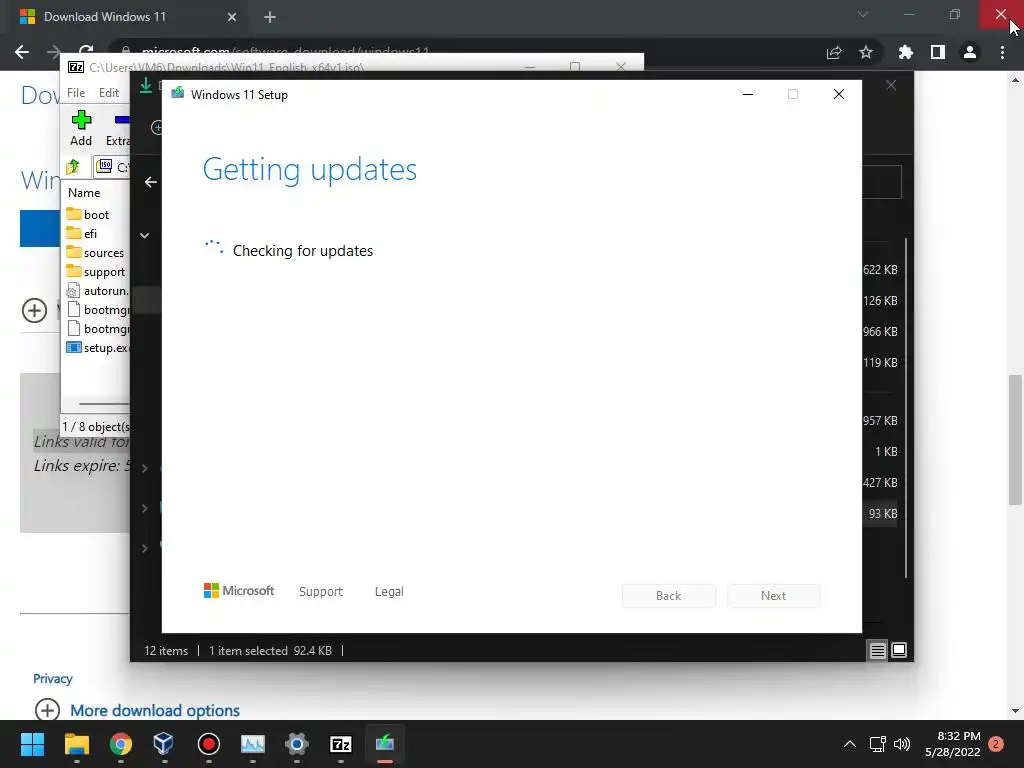The image size is (1024, 768).
Task: Click Legal link in Windows 11 Setup
Action: [389, 592]
